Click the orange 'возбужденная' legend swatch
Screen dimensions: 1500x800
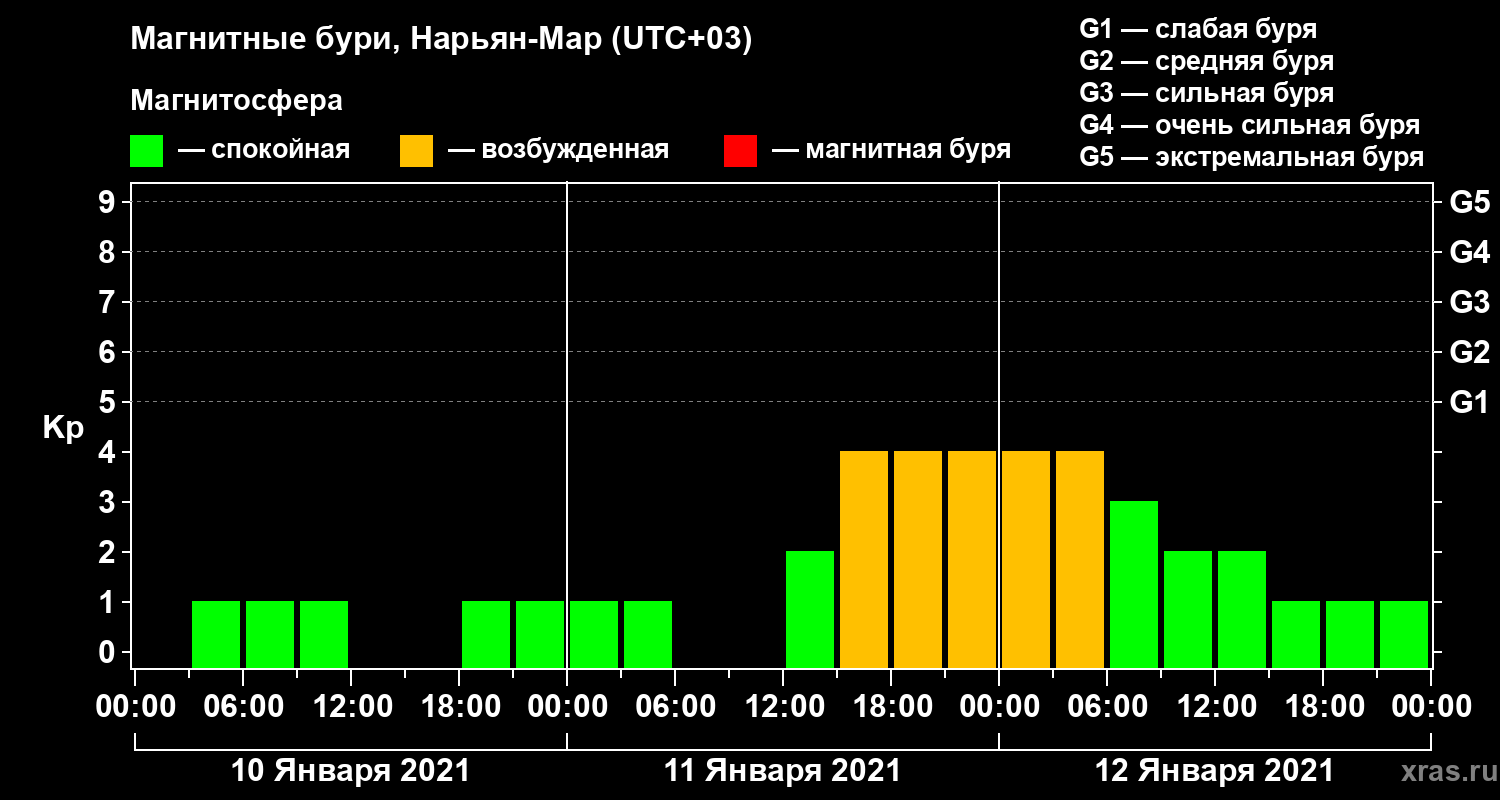(416, 151)
